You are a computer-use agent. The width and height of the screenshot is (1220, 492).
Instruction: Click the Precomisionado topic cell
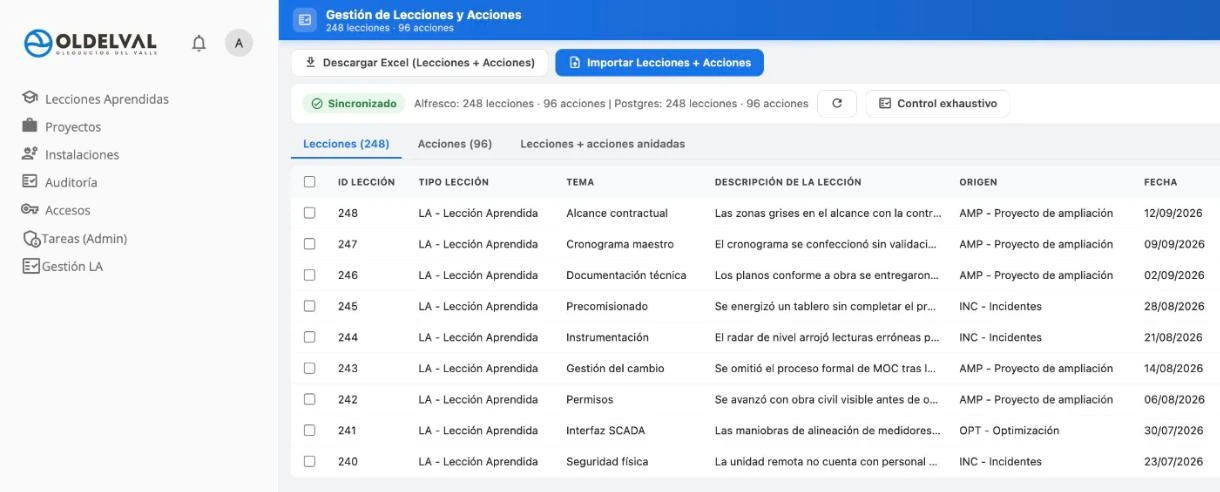607,306
